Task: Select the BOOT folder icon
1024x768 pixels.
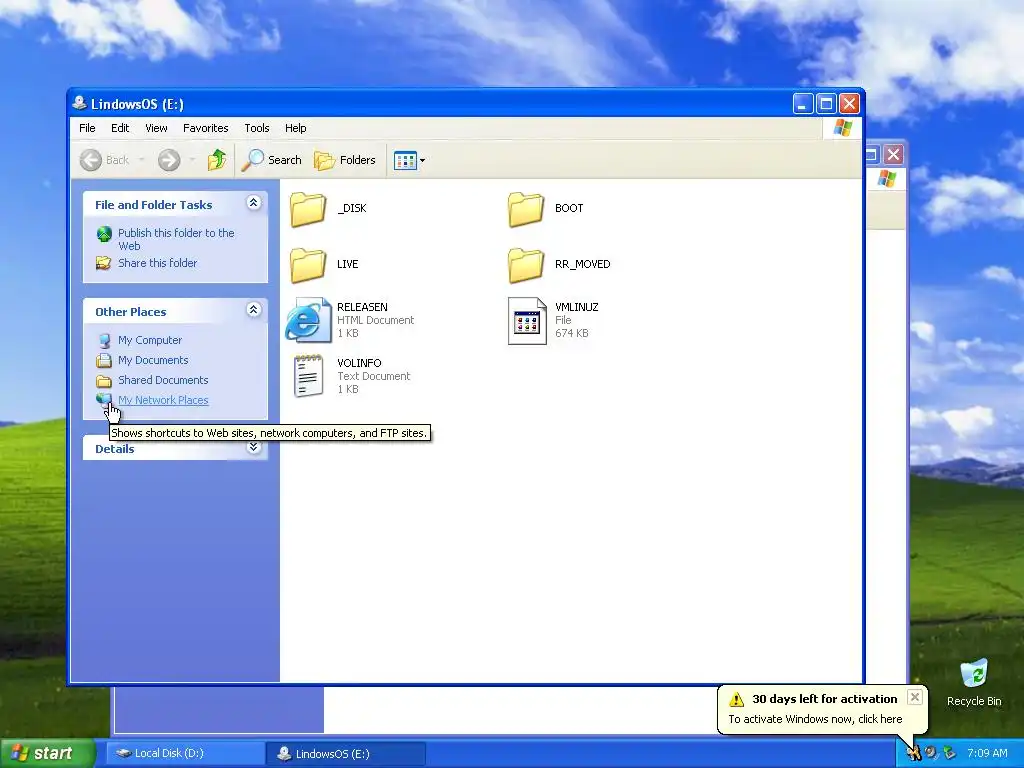Action: click(x=526, y=209)
